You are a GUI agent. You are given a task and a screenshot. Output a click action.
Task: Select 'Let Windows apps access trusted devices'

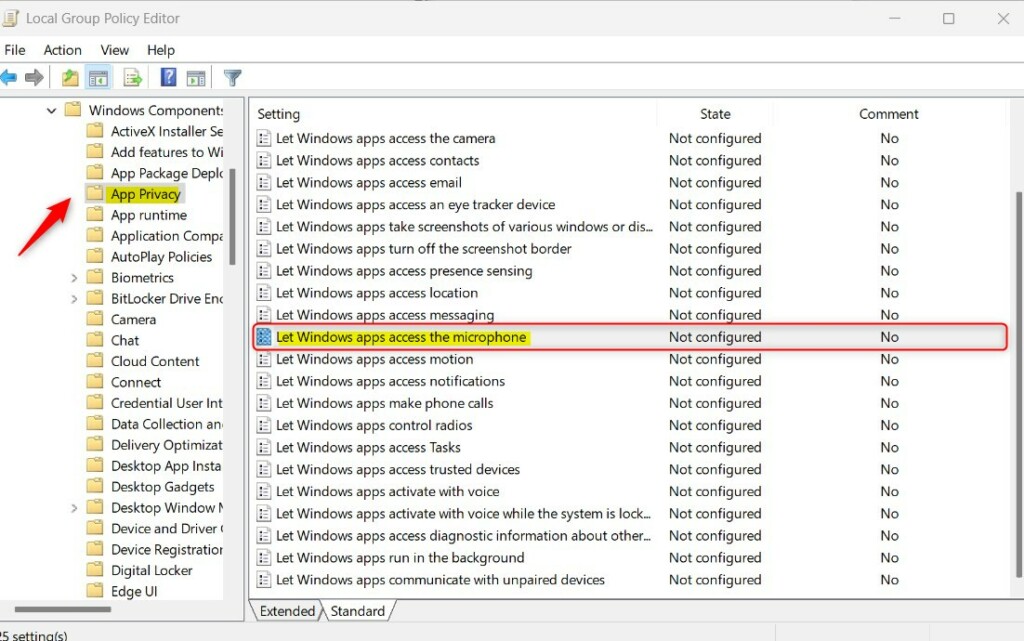(398, 469)
